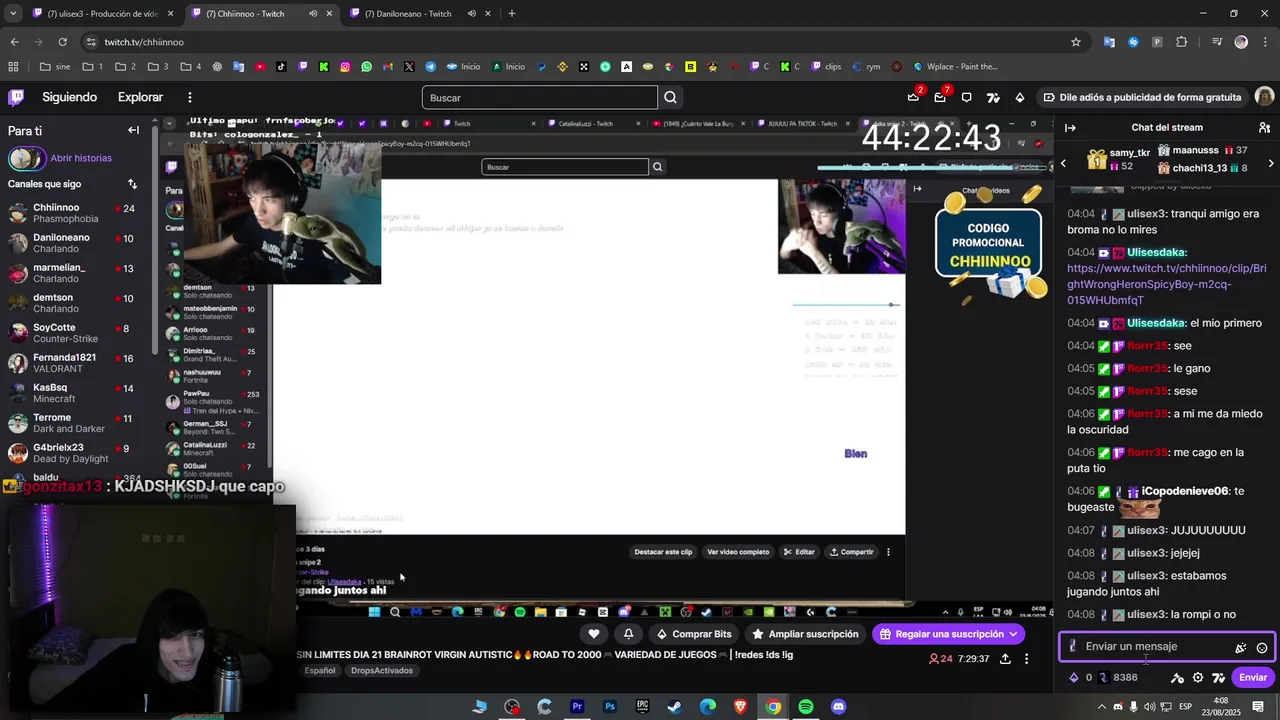Reload the page
1280x720 pixels.
pos(62,42)
